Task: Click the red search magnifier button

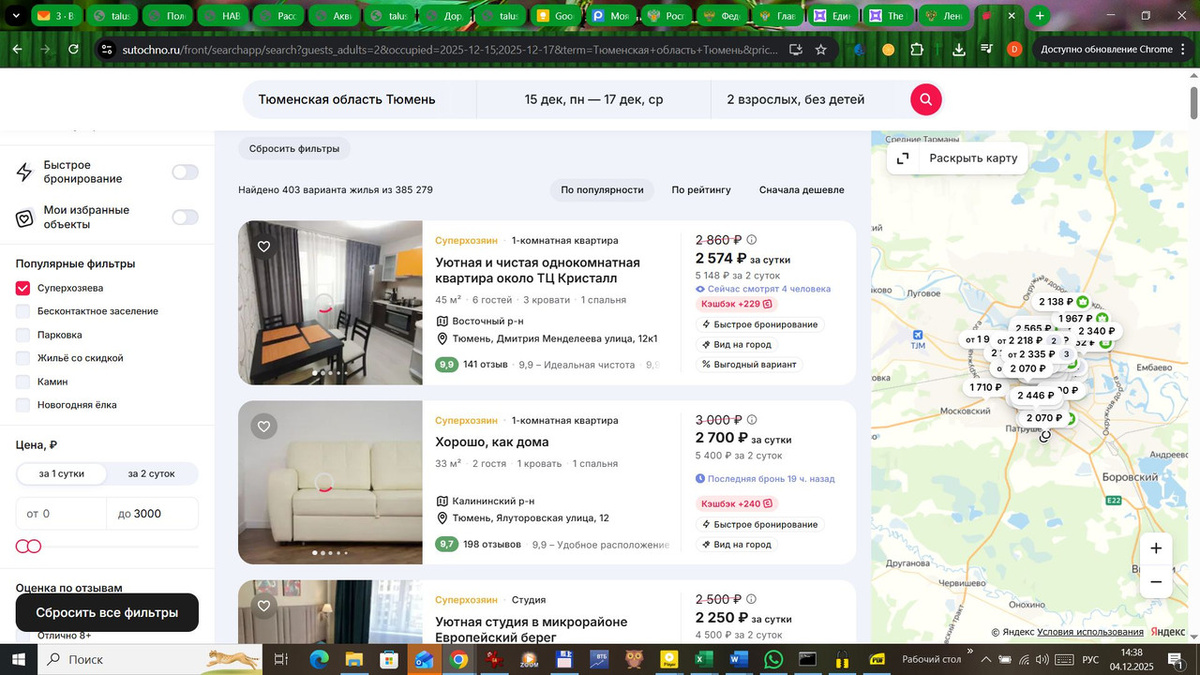Action: click(x=926, y=99)
